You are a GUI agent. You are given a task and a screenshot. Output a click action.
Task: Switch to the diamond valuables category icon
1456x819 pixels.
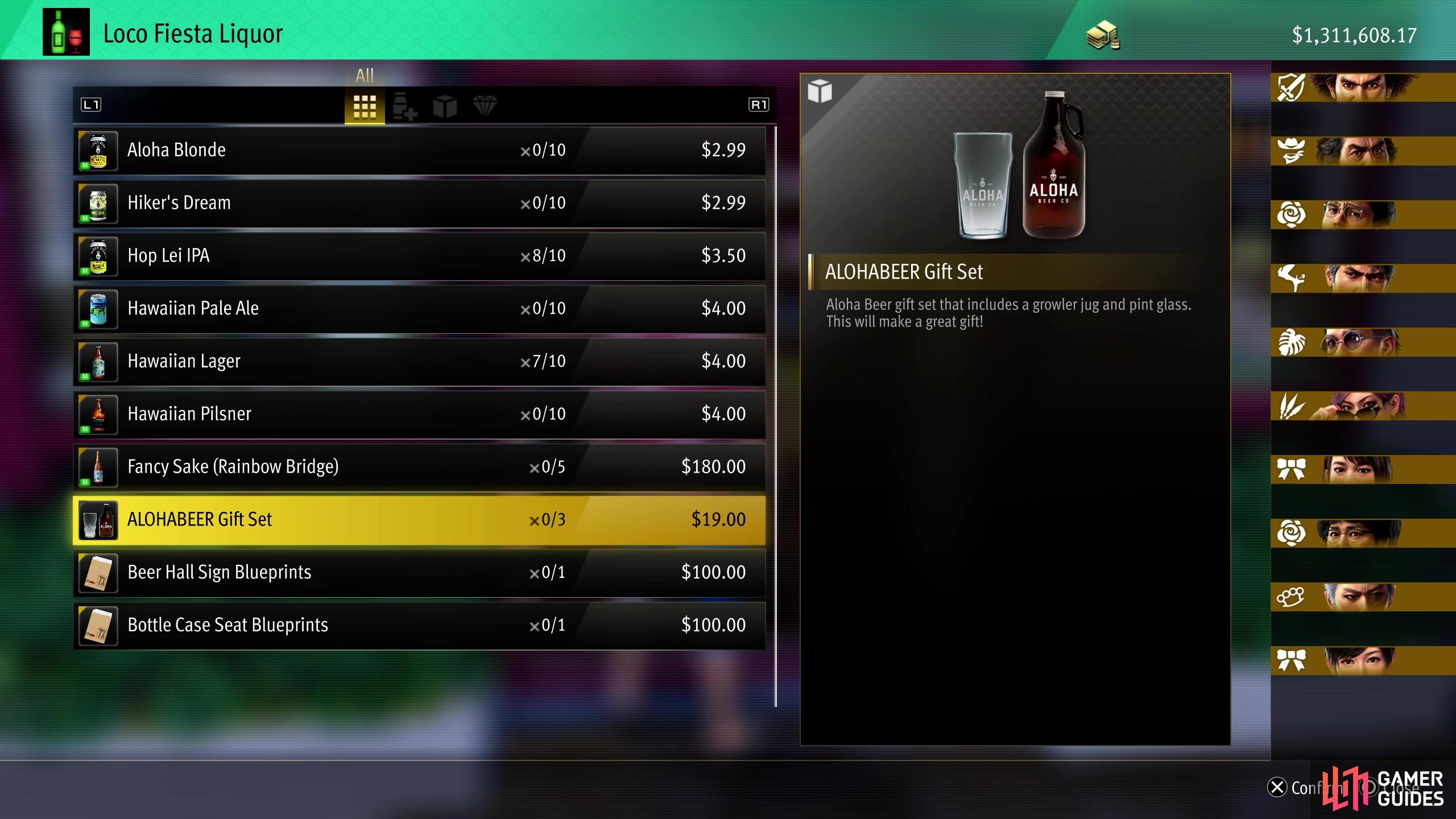click(485, 106)
